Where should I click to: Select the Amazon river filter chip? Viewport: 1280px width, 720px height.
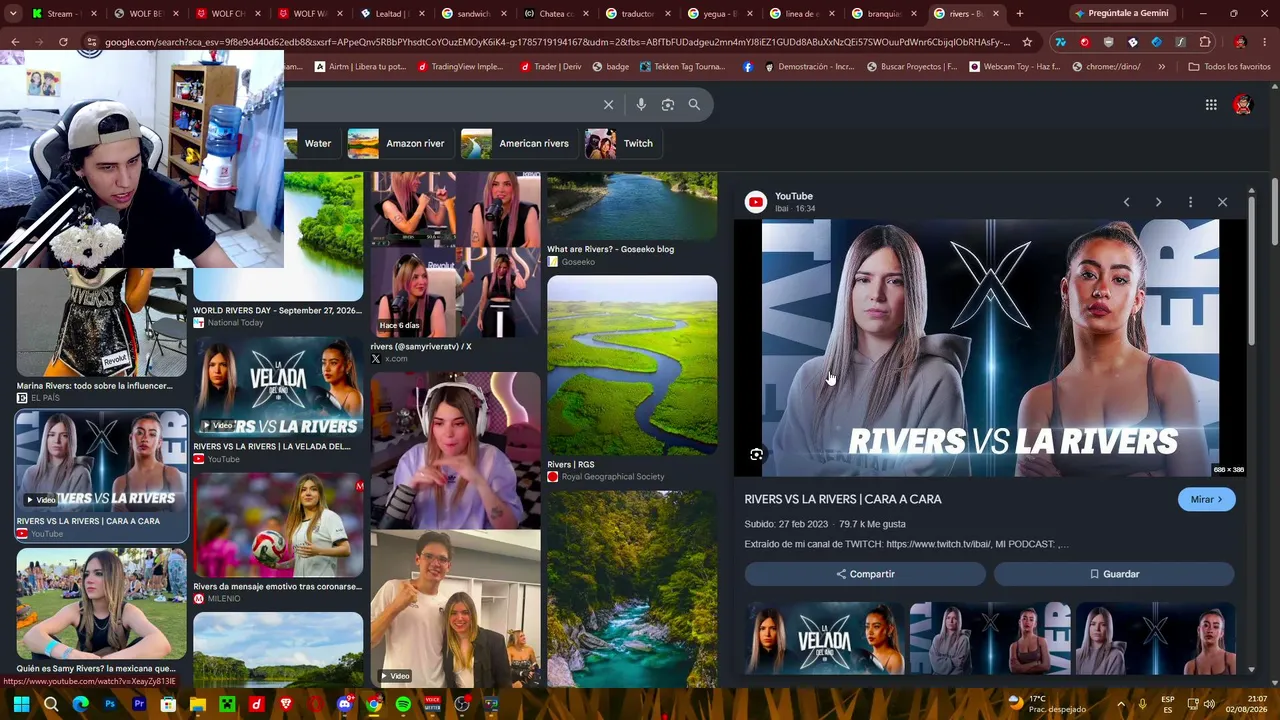coord(400,143)
